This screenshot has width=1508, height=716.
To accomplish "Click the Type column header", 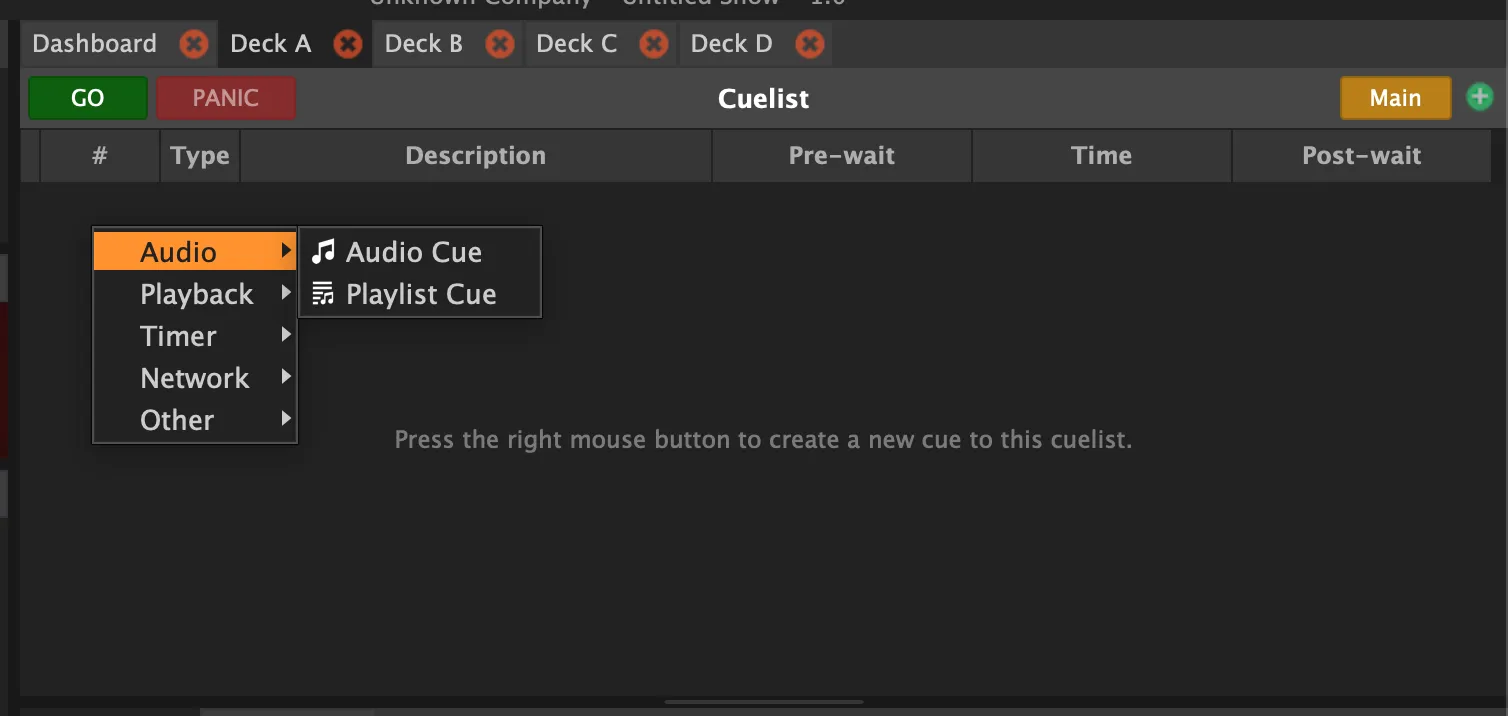I will coord(200,156).
